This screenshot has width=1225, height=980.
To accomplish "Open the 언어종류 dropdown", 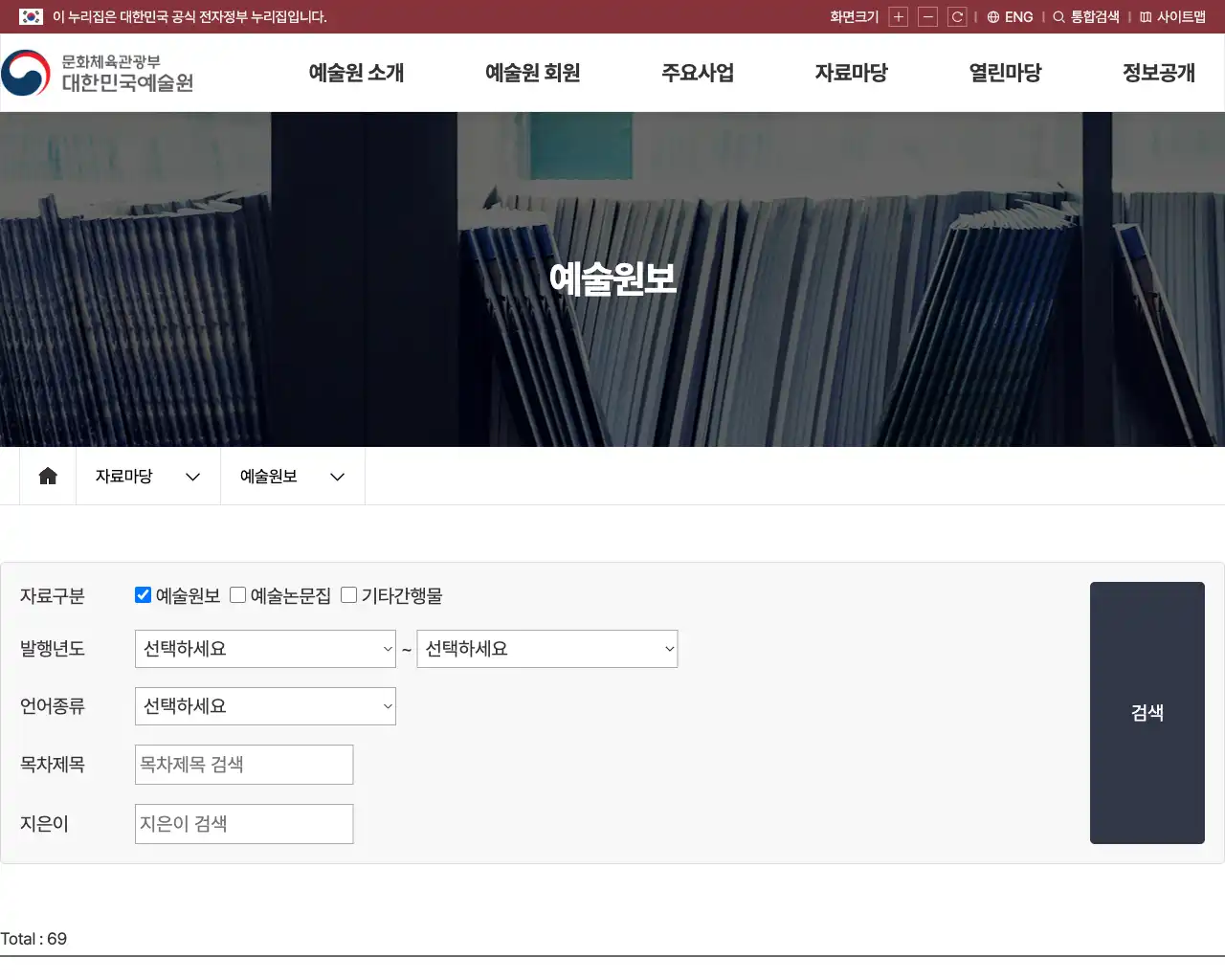I will pos(265,706).
